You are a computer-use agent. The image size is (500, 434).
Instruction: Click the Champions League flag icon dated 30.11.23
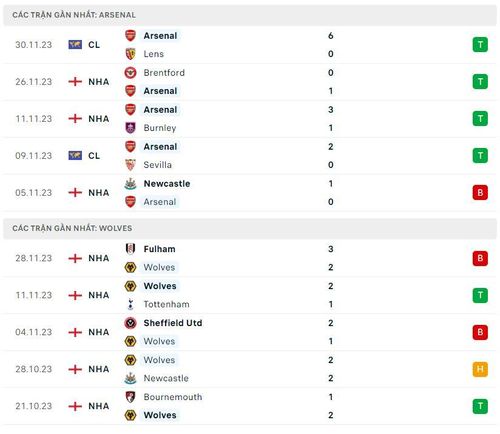[75, 44]
